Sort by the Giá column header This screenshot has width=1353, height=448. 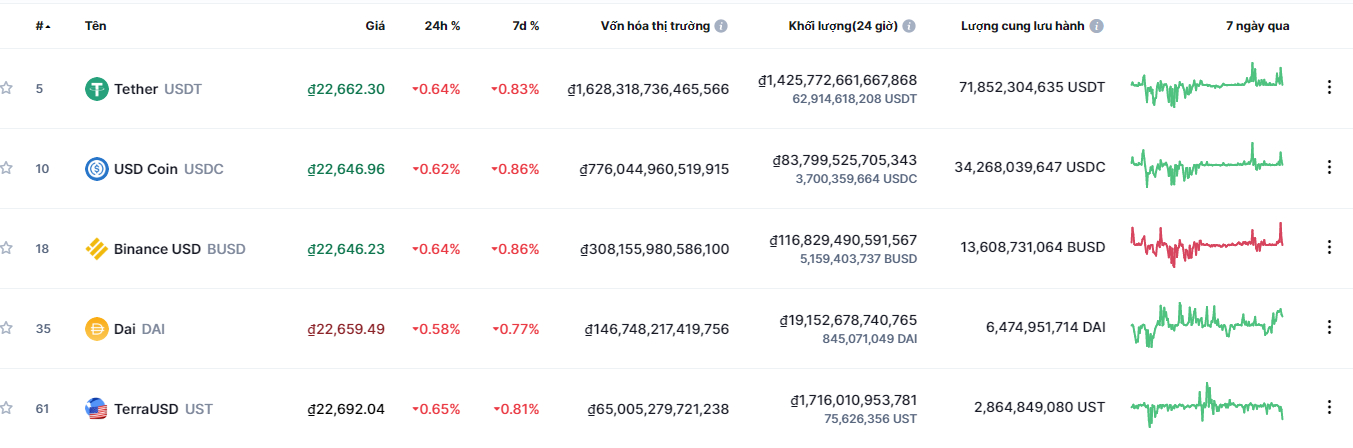tap(375, 26)
